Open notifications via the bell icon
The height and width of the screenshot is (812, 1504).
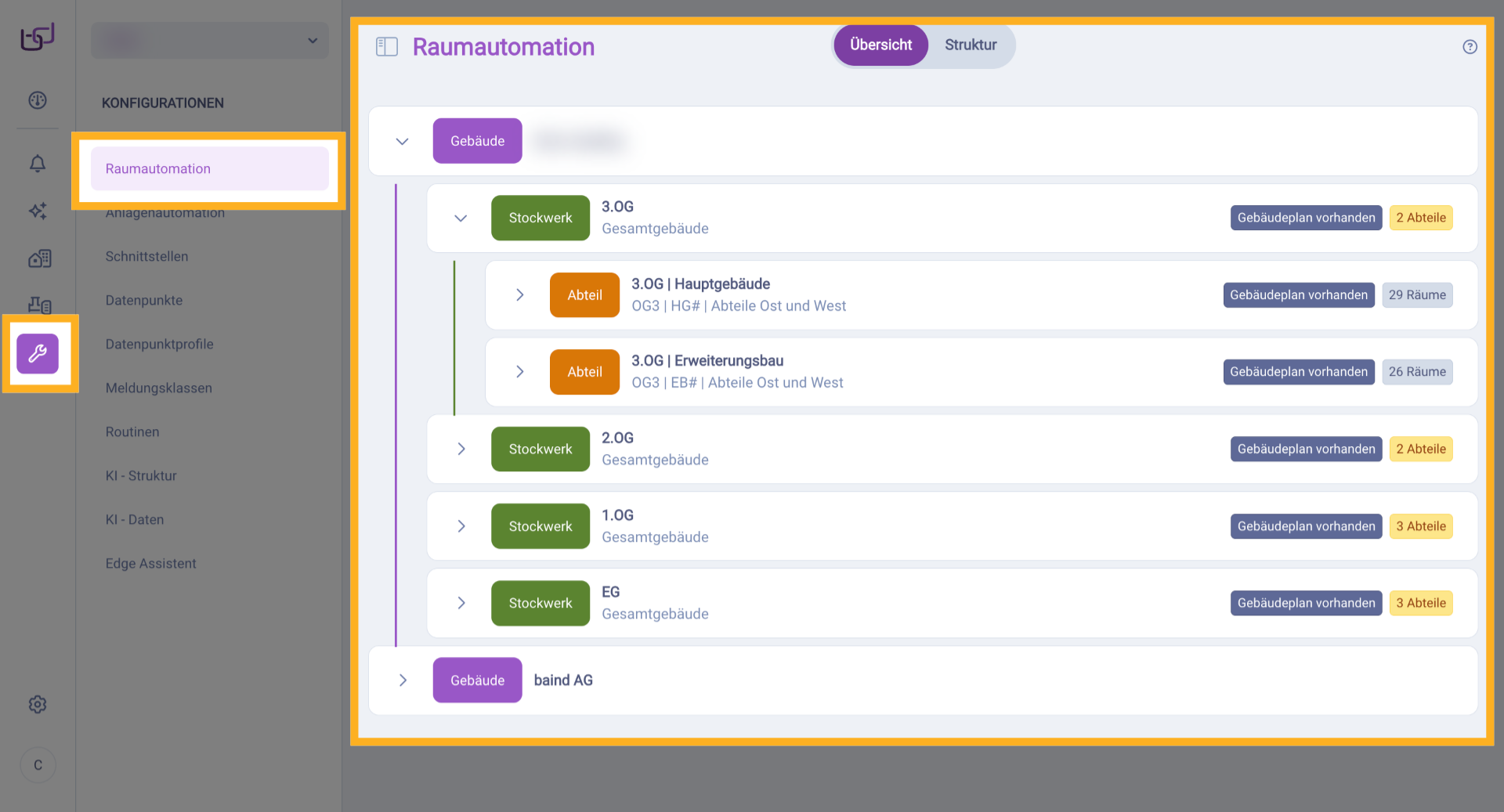38,163
